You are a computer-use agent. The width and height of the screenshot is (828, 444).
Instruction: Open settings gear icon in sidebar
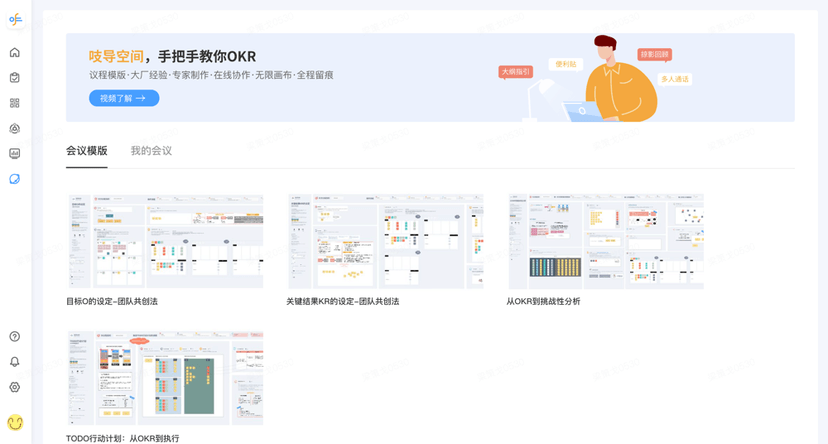point(15,387)
